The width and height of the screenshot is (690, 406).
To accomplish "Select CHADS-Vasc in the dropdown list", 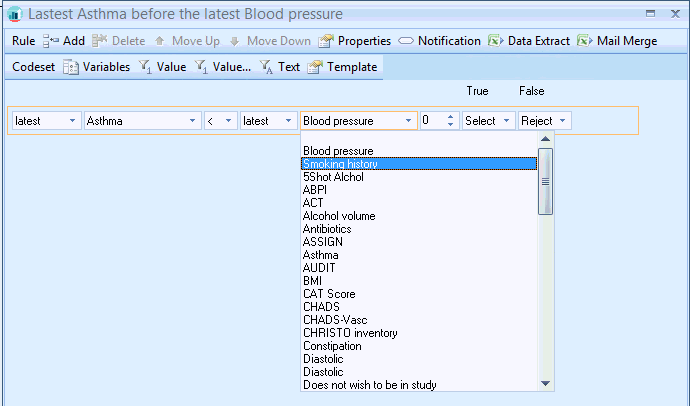I will point(334,320).
